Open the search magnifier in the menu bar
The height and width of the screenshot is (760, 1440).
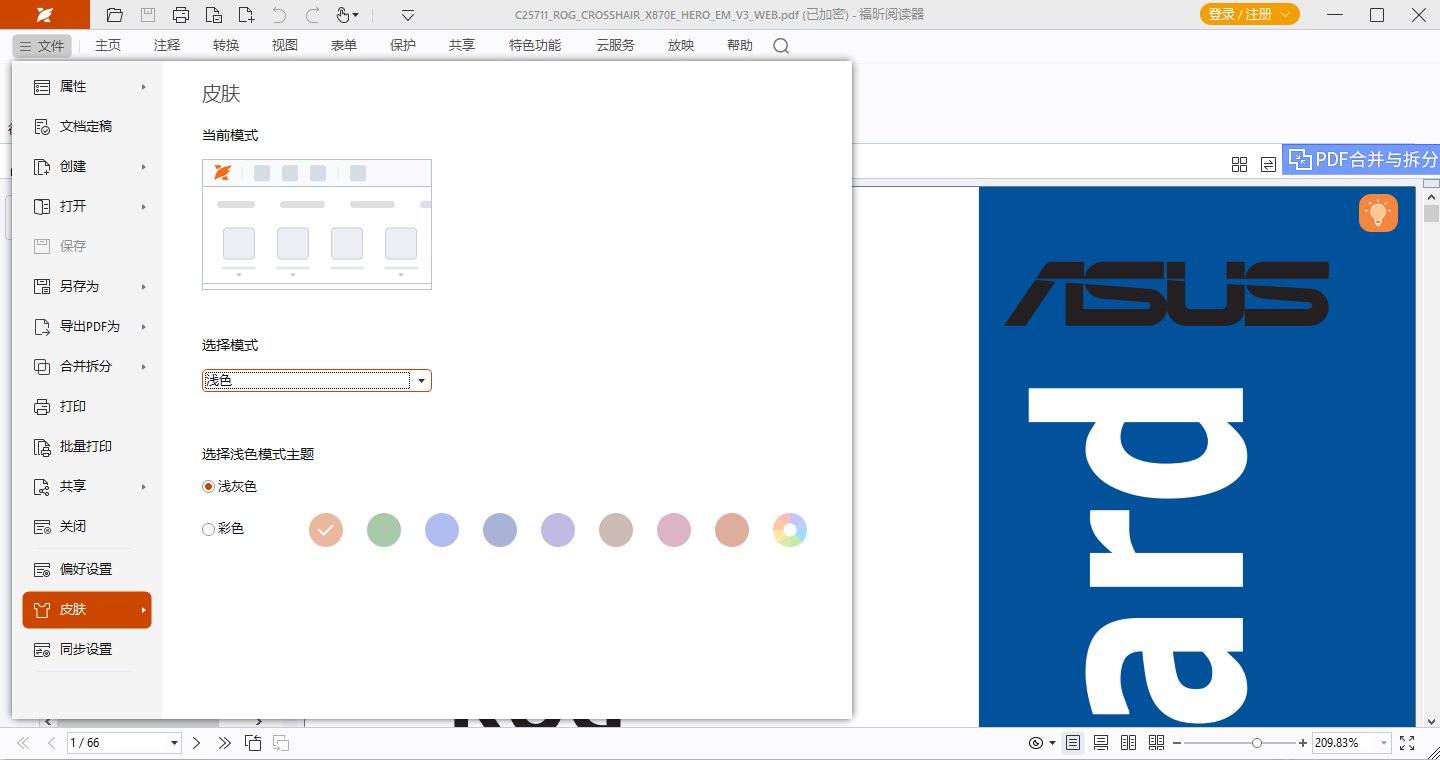point(782,46)
